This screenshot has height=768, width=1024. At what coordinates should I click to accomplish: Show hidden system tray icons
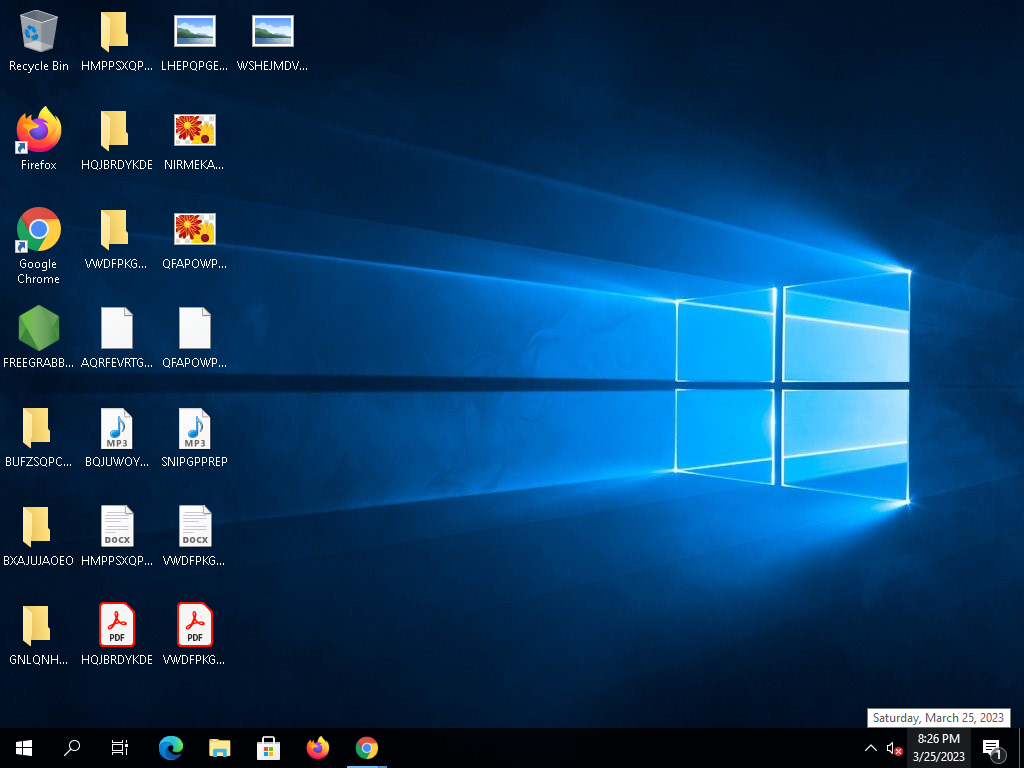tap(871, 748)
